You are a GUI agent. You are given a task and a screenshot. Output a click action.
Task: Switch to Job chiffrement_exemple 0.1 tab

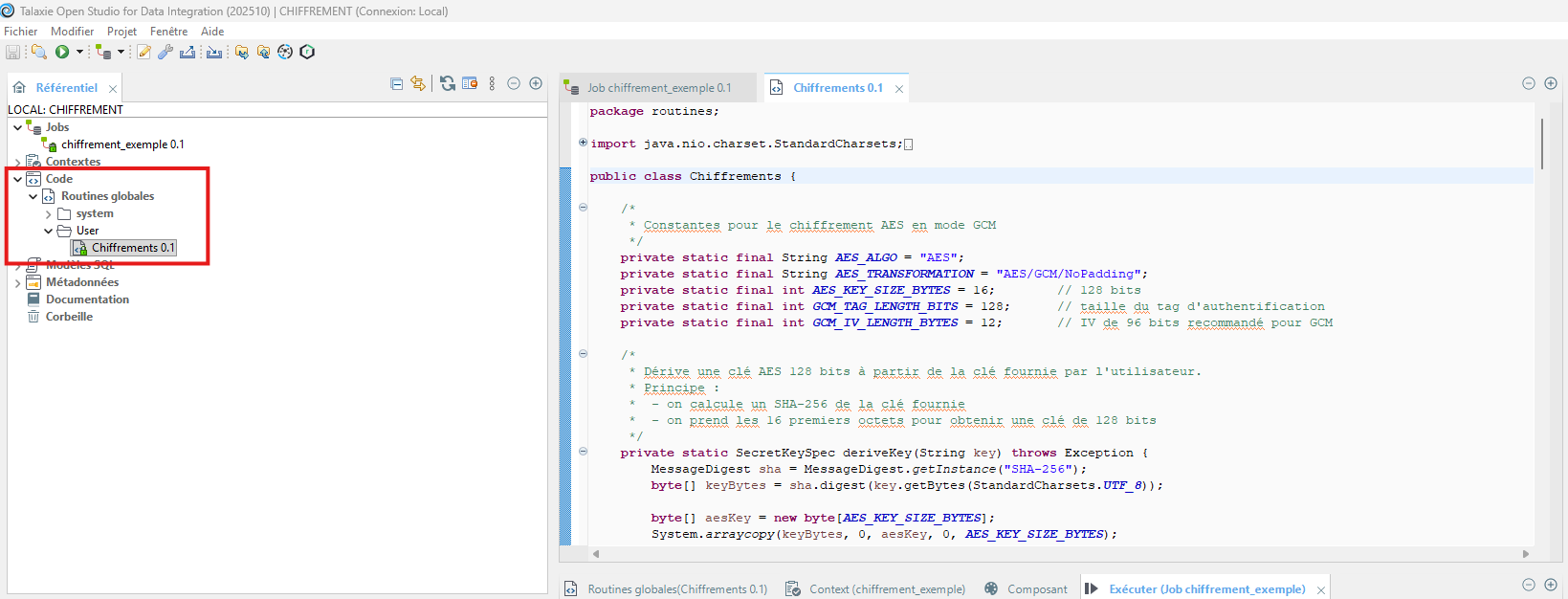658,88
